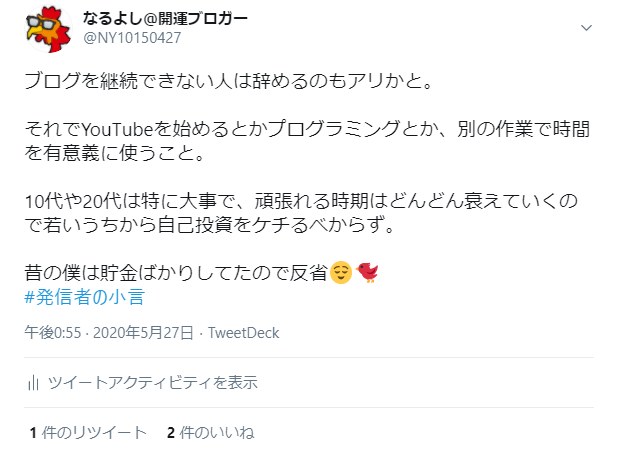View the 2 件のいいね list
Viewport: 617px width, 453px height.
pos(210,432)
